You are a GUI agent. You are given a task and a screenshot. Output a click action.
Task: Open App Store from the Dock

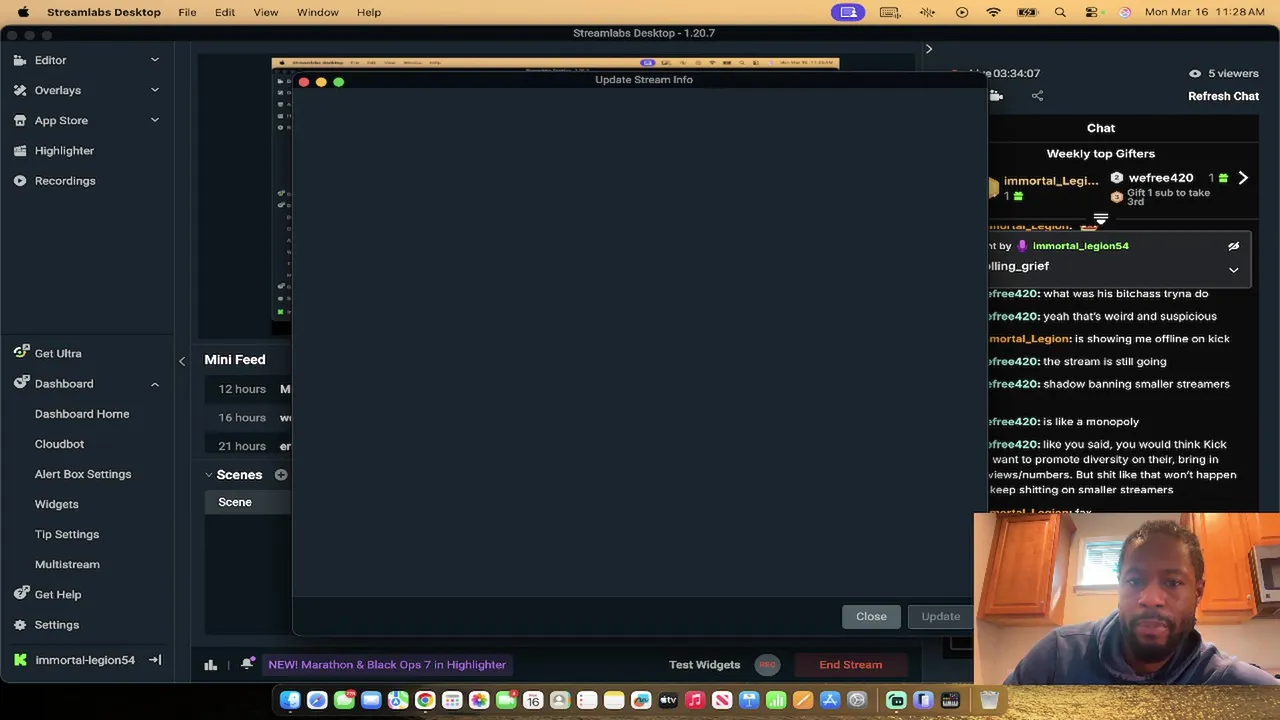coord(830,701)
